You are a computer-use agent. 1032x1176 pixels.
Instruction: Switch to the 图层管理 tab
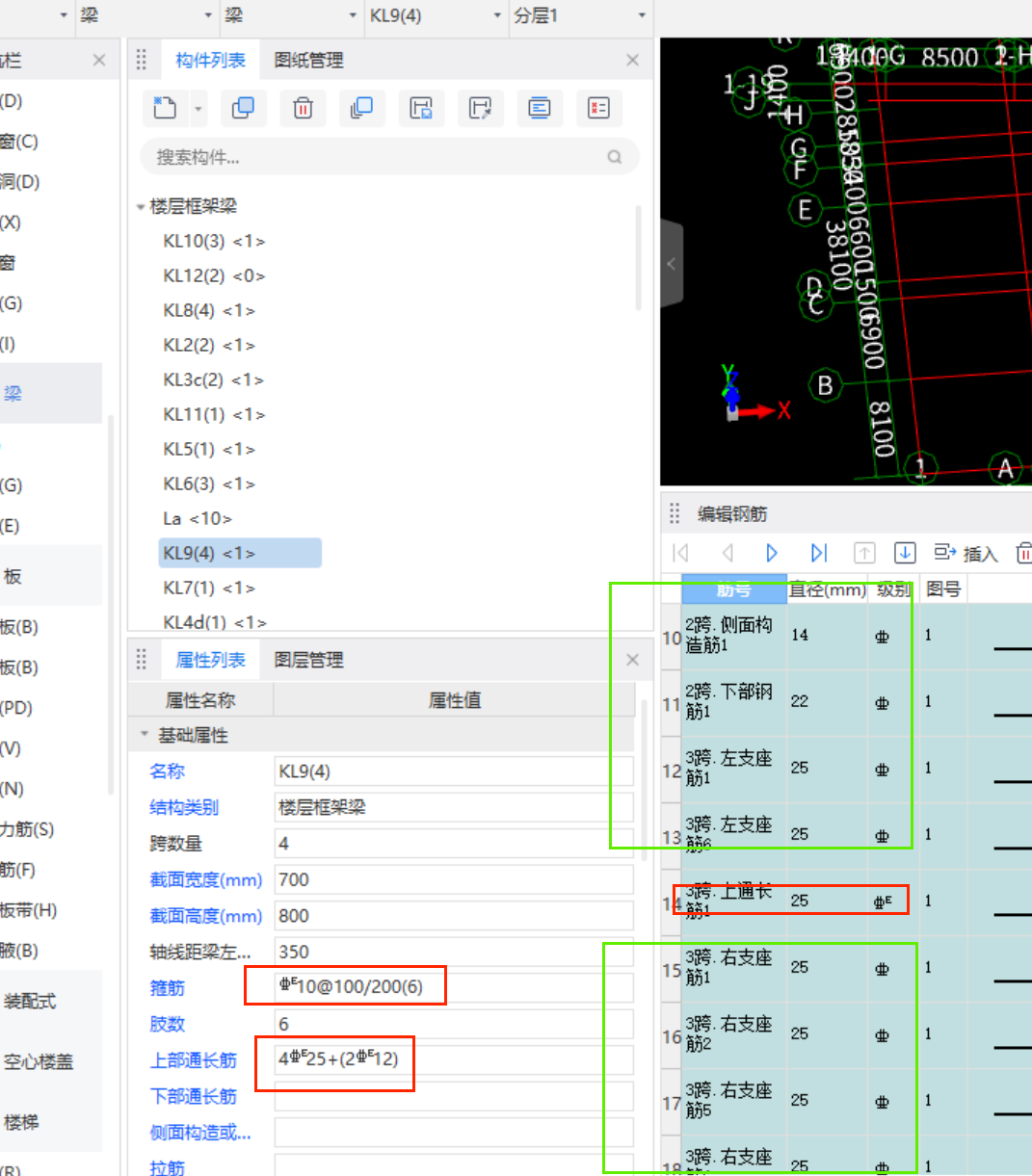[308, 660]
